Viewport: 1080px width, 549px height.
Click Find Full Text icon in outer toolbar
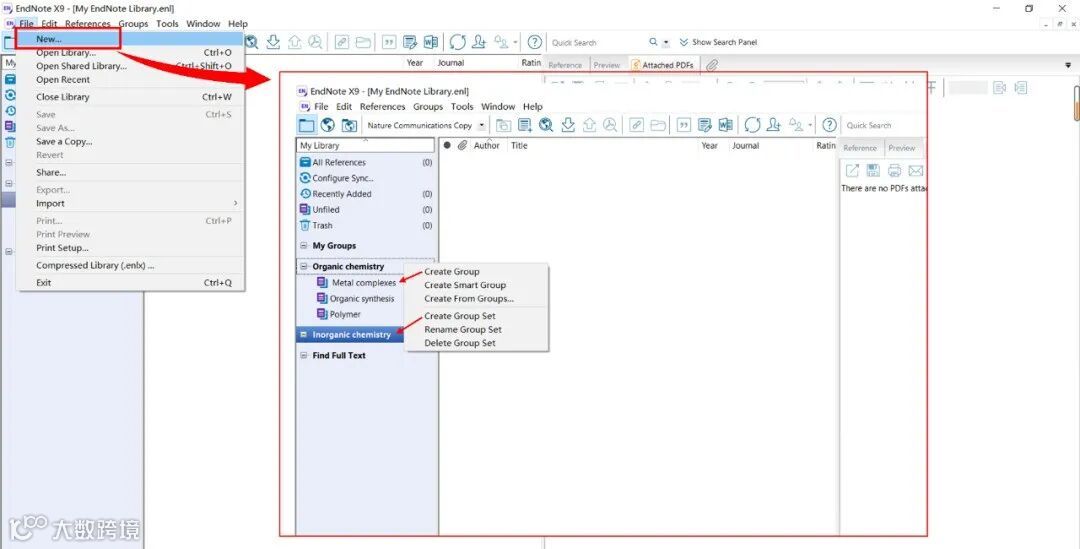coord(315,42)
